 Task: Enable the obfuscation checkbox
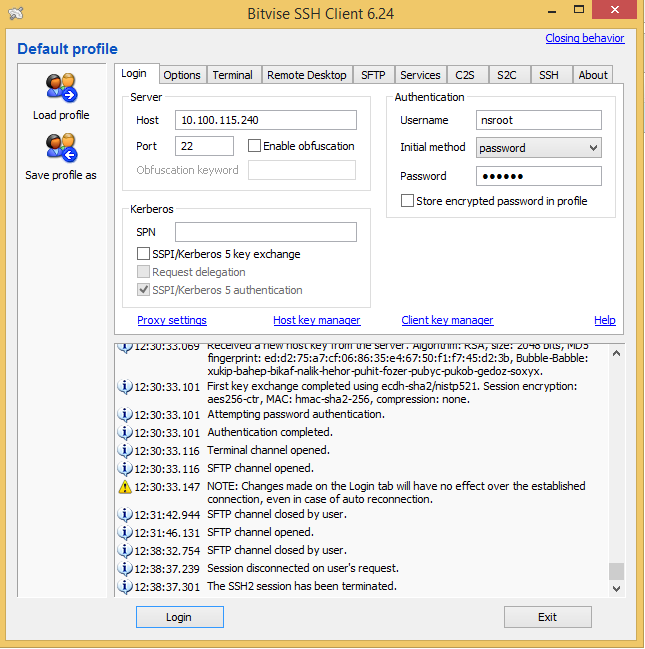(x=254, y=146)
